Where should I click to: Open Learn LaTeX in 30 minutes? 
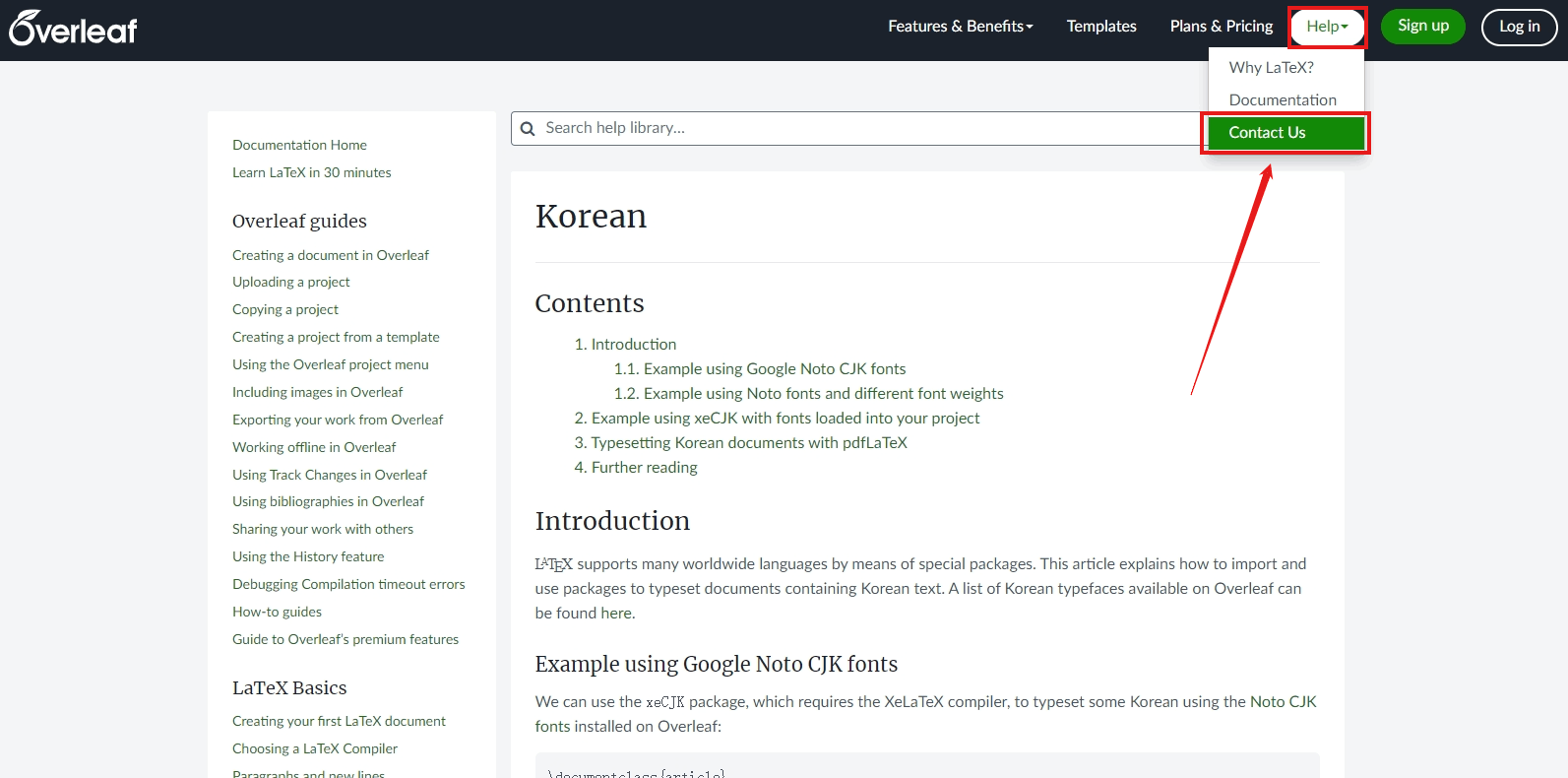pos(312,172)
